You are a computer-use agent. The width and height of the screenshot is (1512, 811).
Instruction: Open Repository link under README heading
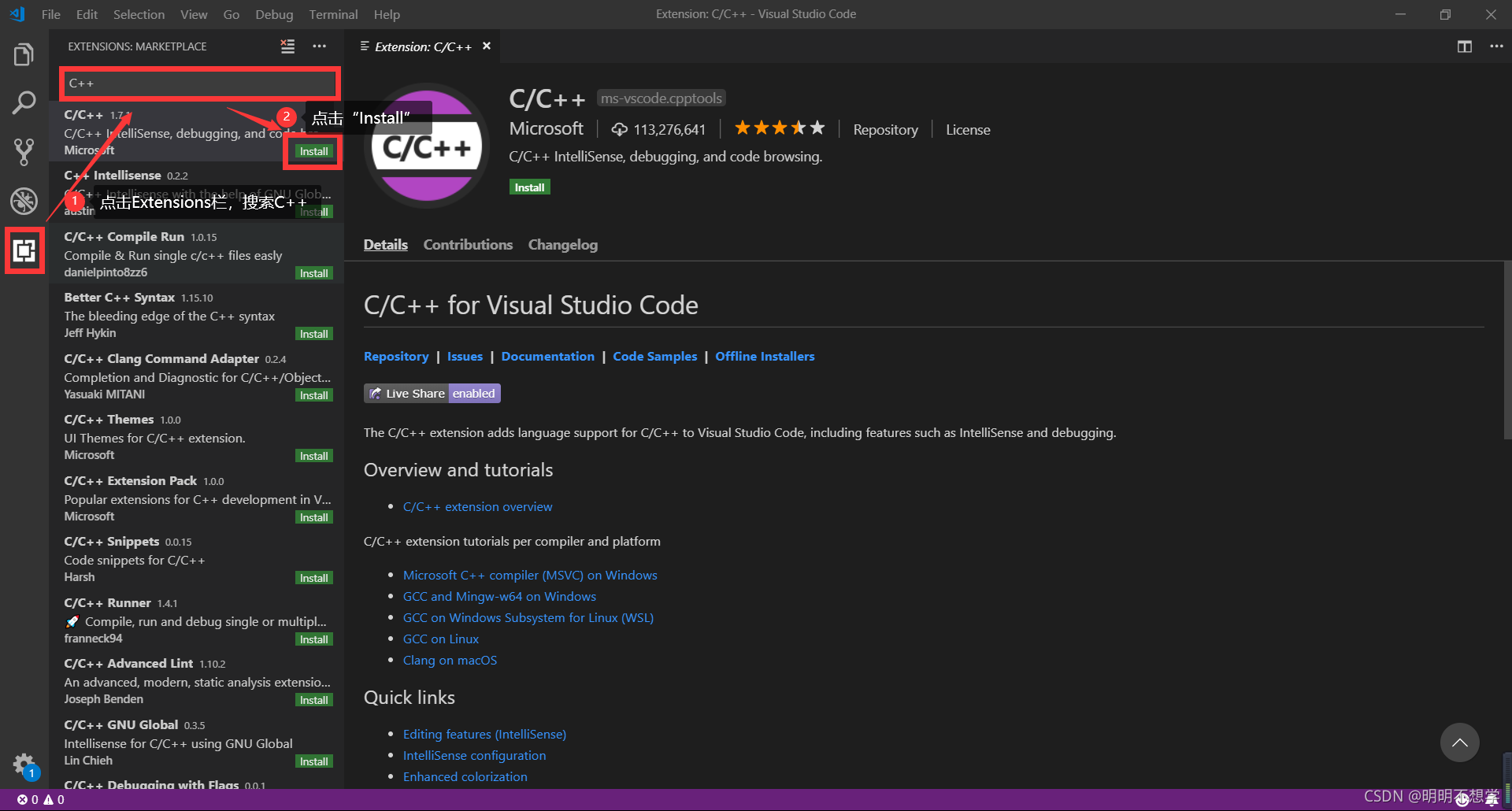(x=396, y=357)
